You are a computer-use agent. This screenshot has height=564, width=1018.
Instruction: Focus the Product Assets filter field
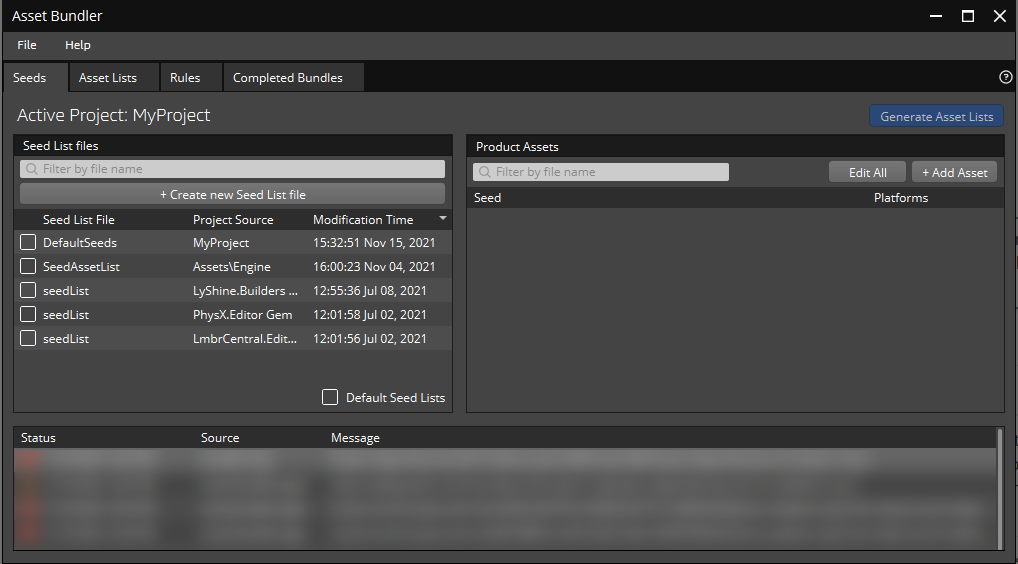tap(601, 172)
